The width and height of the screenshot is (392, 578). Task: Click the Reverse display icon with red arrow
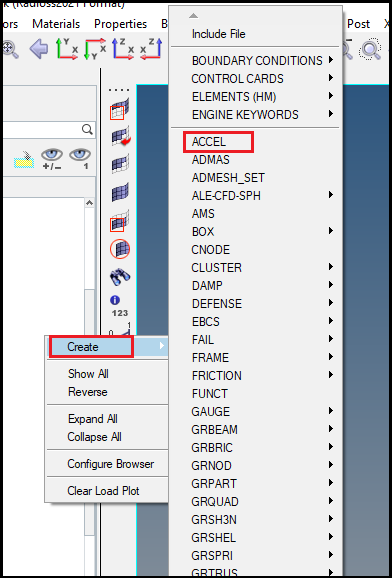pyautogui.click(x=121, y=136)
